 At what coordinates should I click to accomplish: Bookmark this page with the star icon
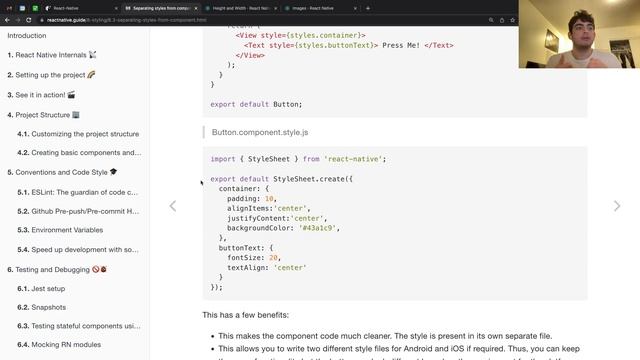[512, 20]
